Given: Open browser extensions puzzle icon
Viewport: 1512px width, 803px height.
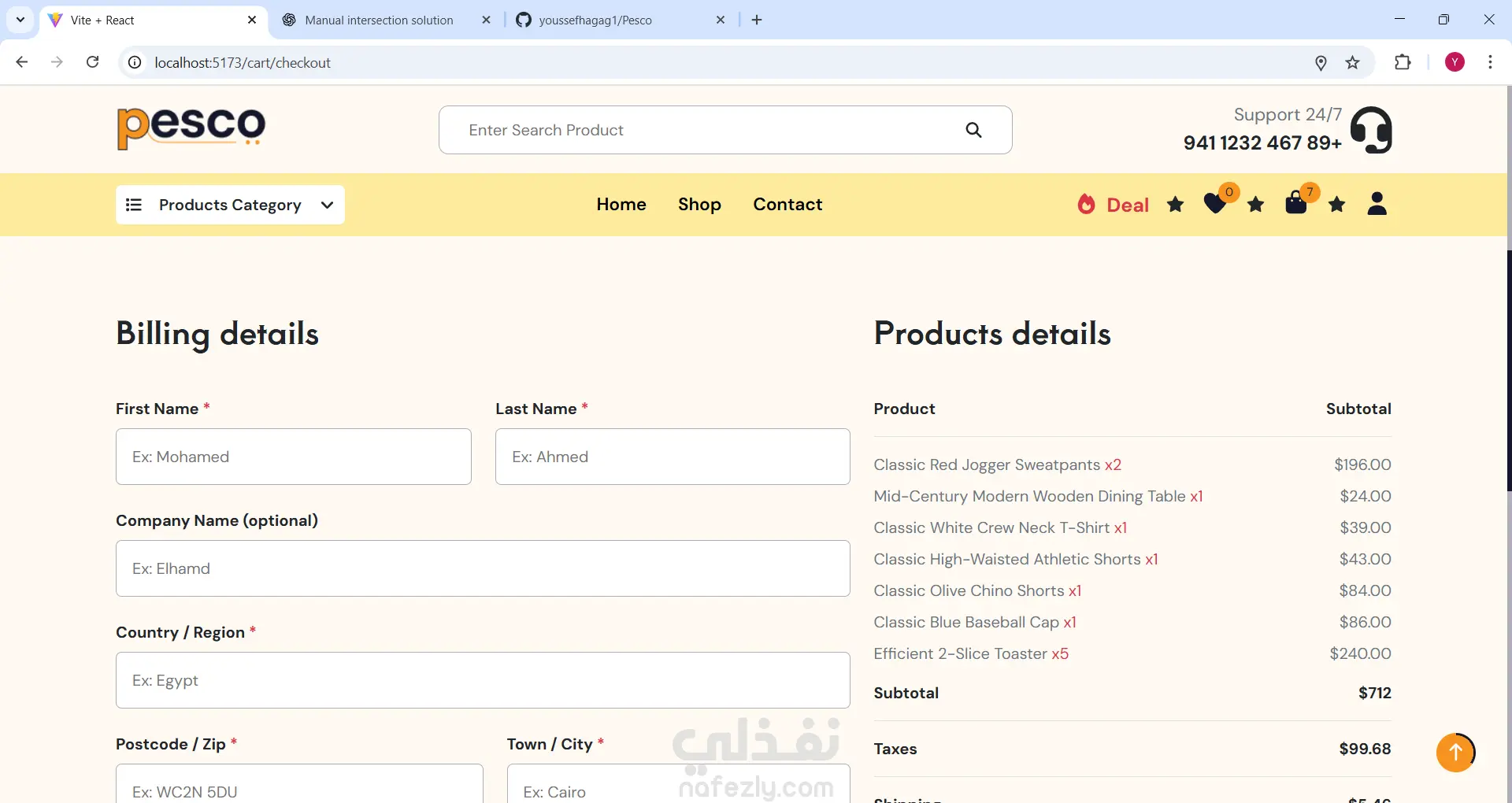Looking at the screenshot, I should [x=1403, y=62].
